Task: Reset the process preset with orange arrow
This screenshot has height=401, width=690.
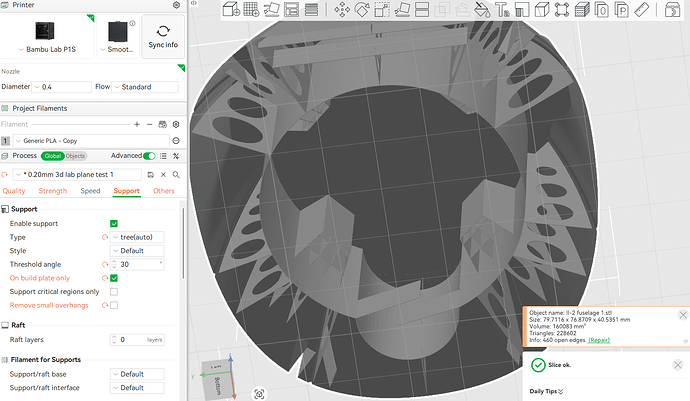Action: (5, 175)
